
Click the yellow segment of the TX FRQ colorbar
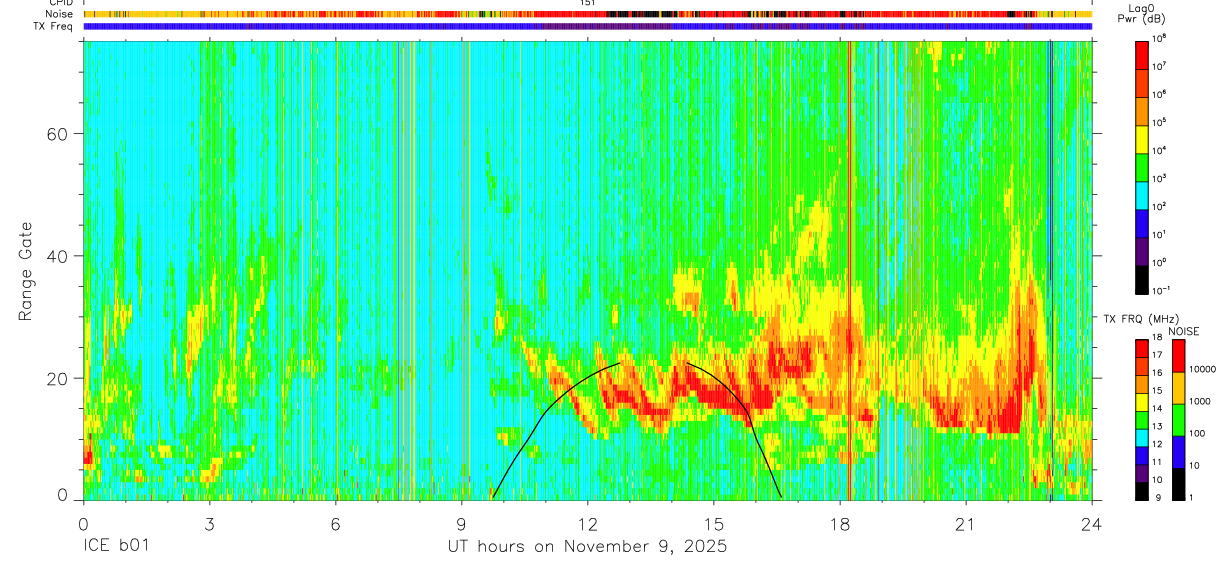[1141, 403]
